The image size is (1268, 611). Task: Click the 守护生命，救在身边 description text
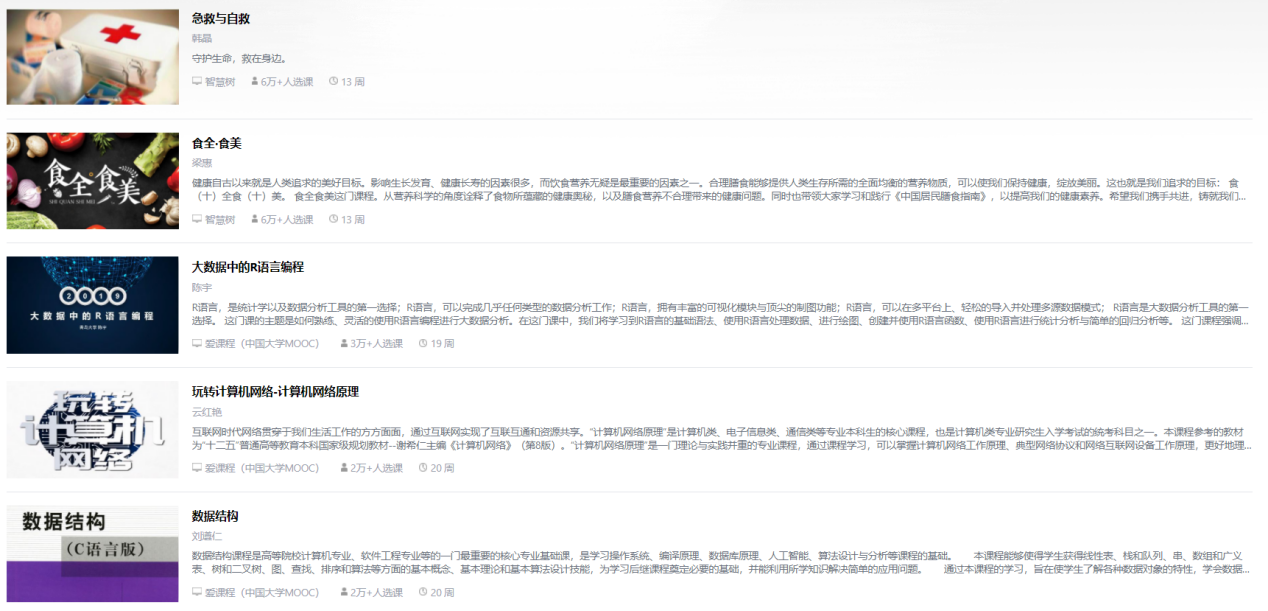pyautogui.click(x=239, y=59)
